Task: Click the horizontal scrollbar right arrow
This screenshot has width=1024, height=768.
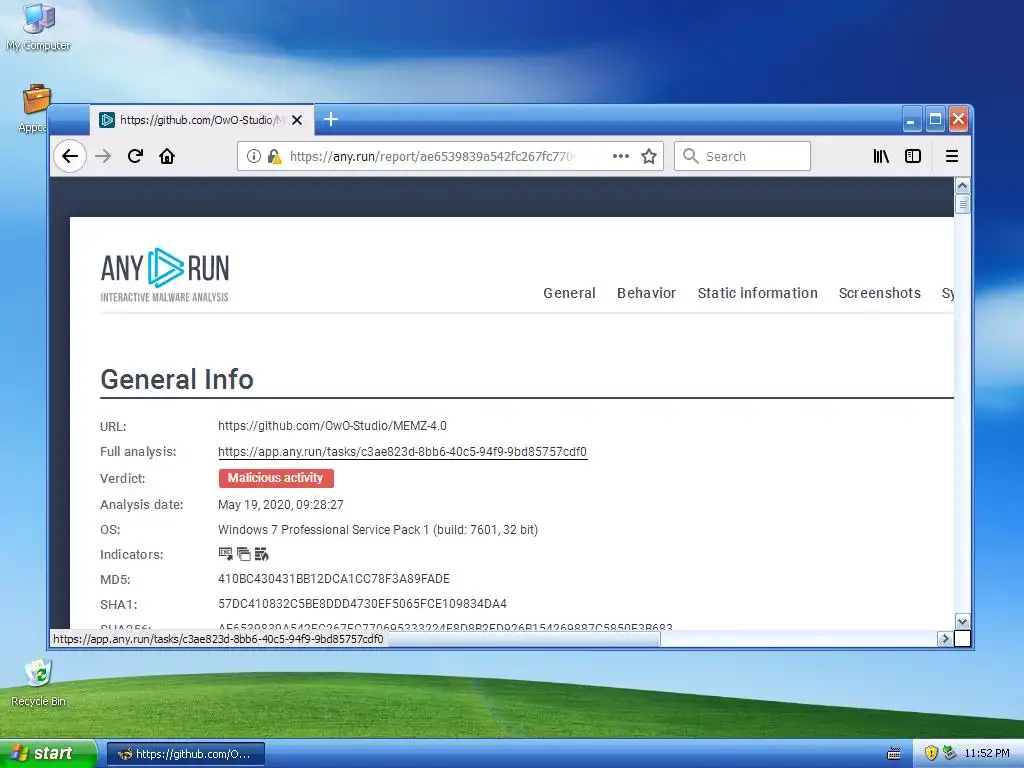Action: 944,638
